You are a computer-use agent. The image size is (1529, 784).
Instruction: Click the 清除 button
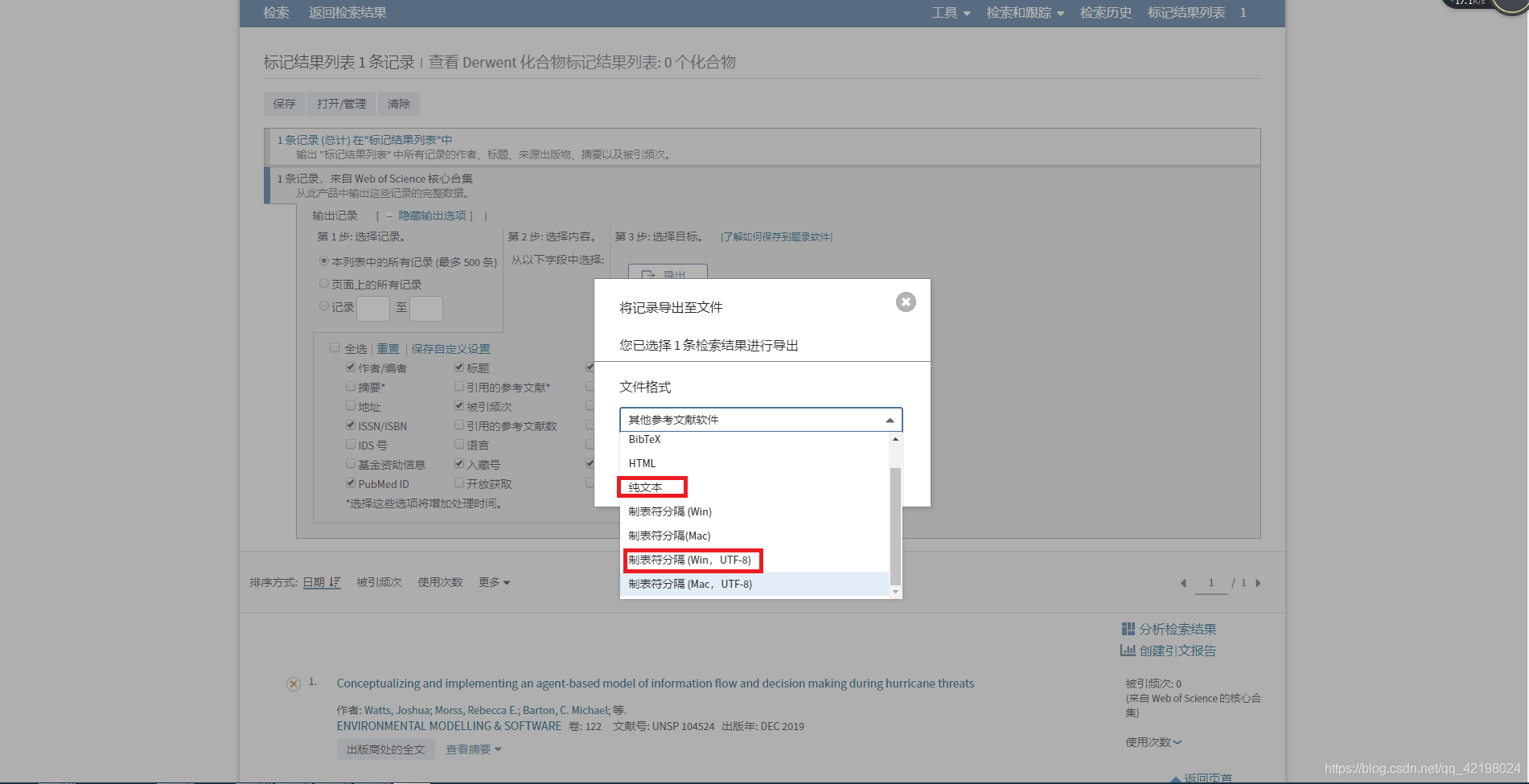point(398,103)
